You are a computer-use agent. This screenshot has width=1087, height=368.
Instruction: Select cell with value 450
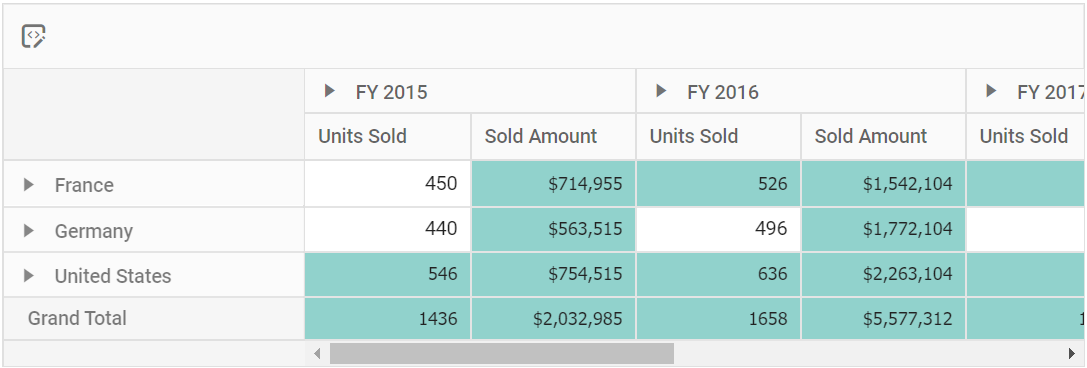point(388,184)
